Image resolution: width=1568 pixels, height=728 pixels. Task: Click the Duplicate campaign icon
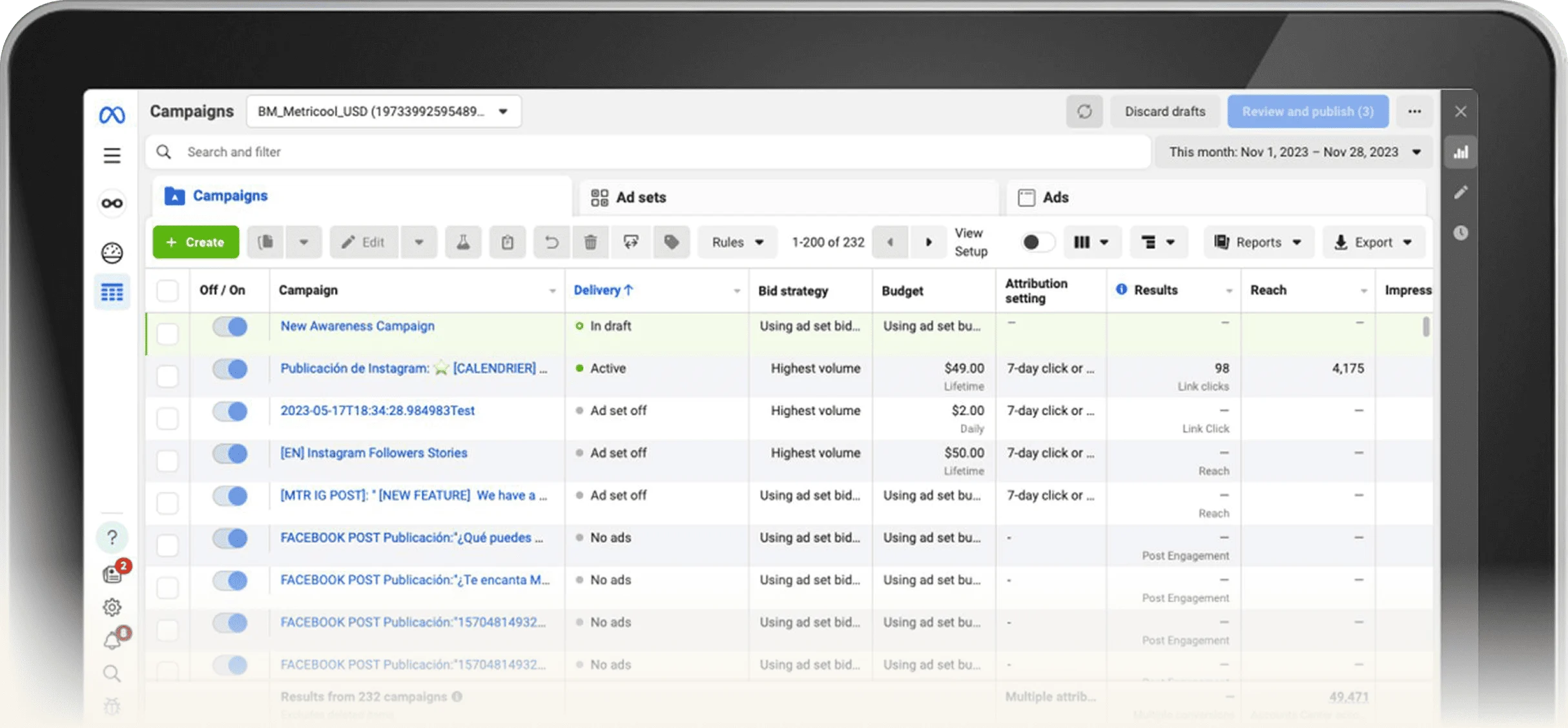(x=265, y=242)
